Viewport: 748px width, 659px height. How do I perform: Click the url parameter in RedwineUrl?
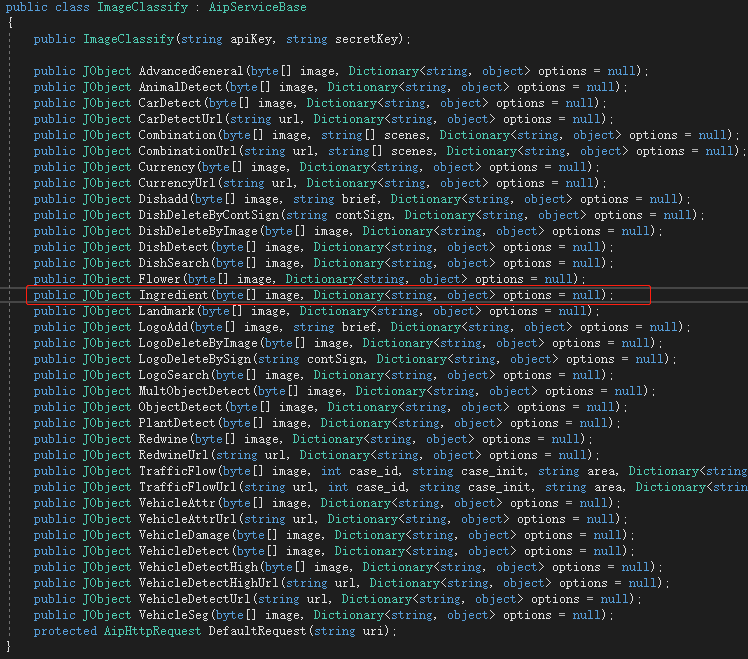[275, 455]
